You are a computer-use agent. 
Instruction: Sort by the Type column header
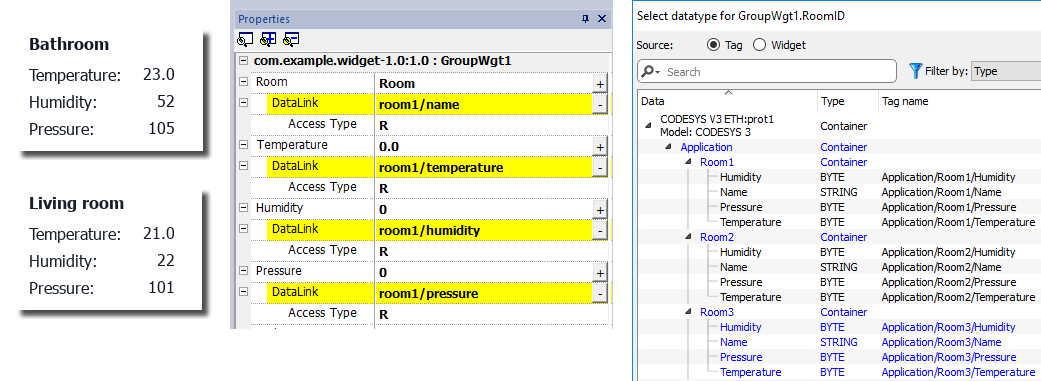833,102
